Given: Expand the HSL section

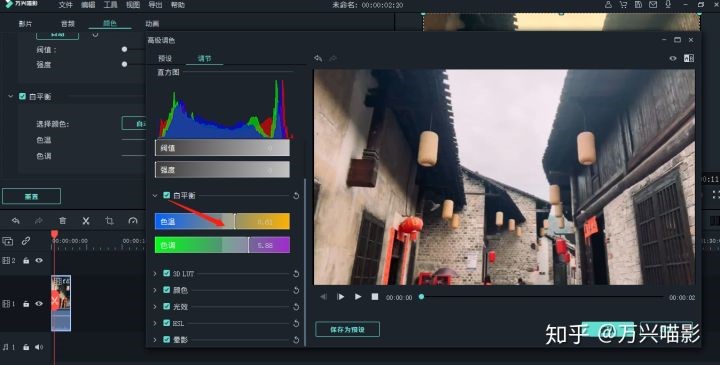Looking at the screenshot, I should pyautogui.click(x=155, y=323).
